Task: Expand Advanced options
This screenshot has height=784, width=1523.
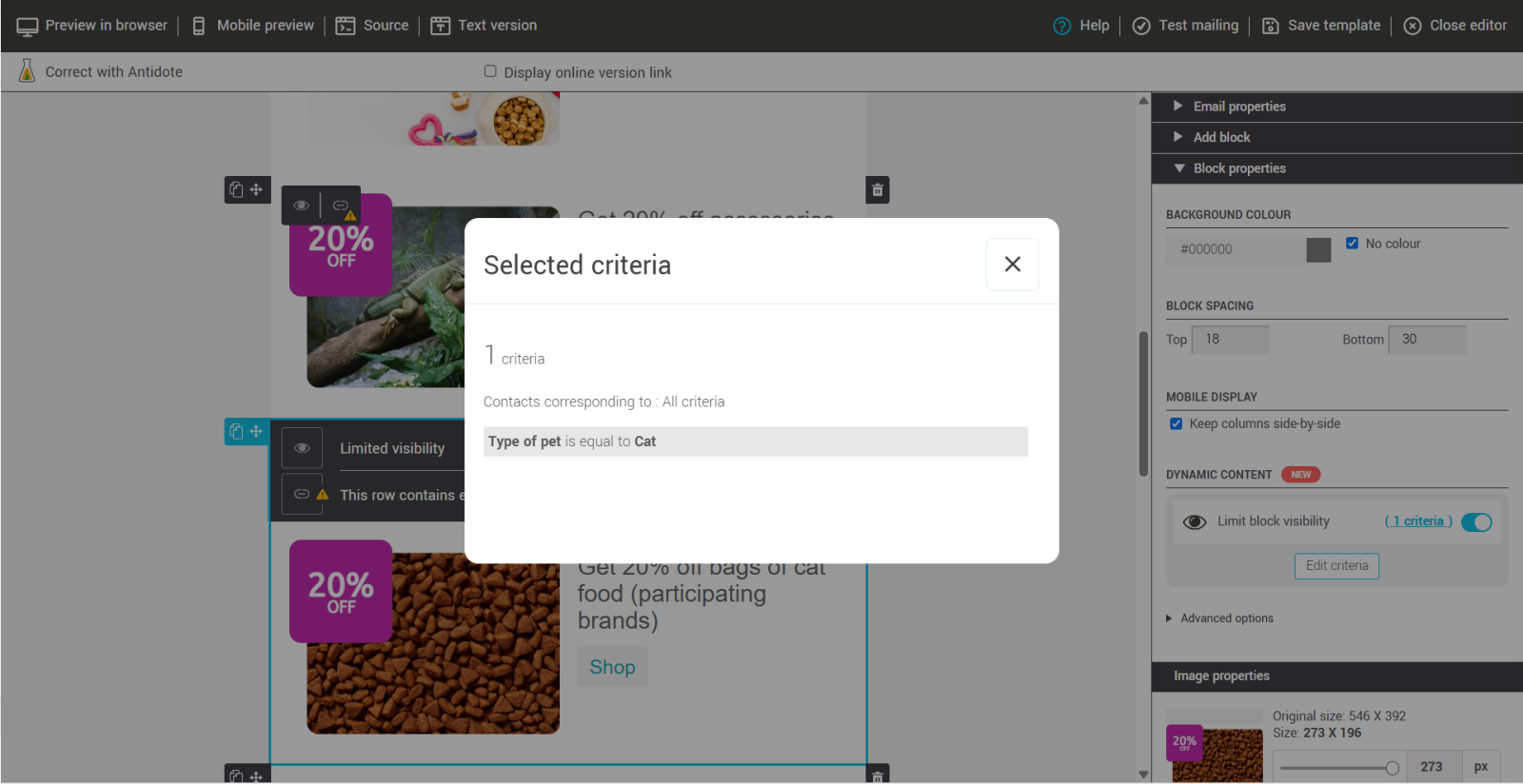Action: (1226, 618)
